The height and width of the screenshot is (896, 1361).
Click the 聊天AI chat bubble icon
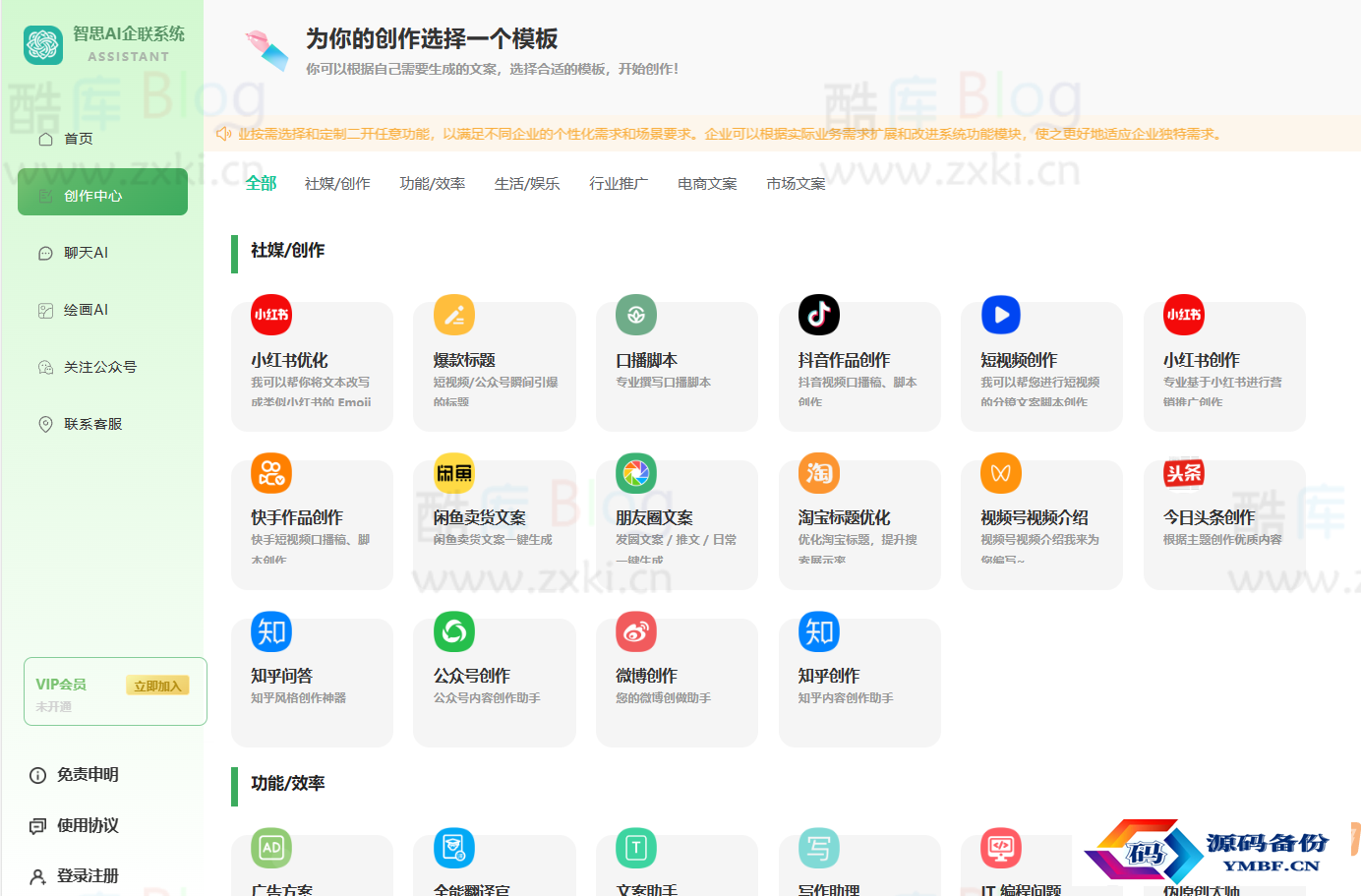coord(45,253)
